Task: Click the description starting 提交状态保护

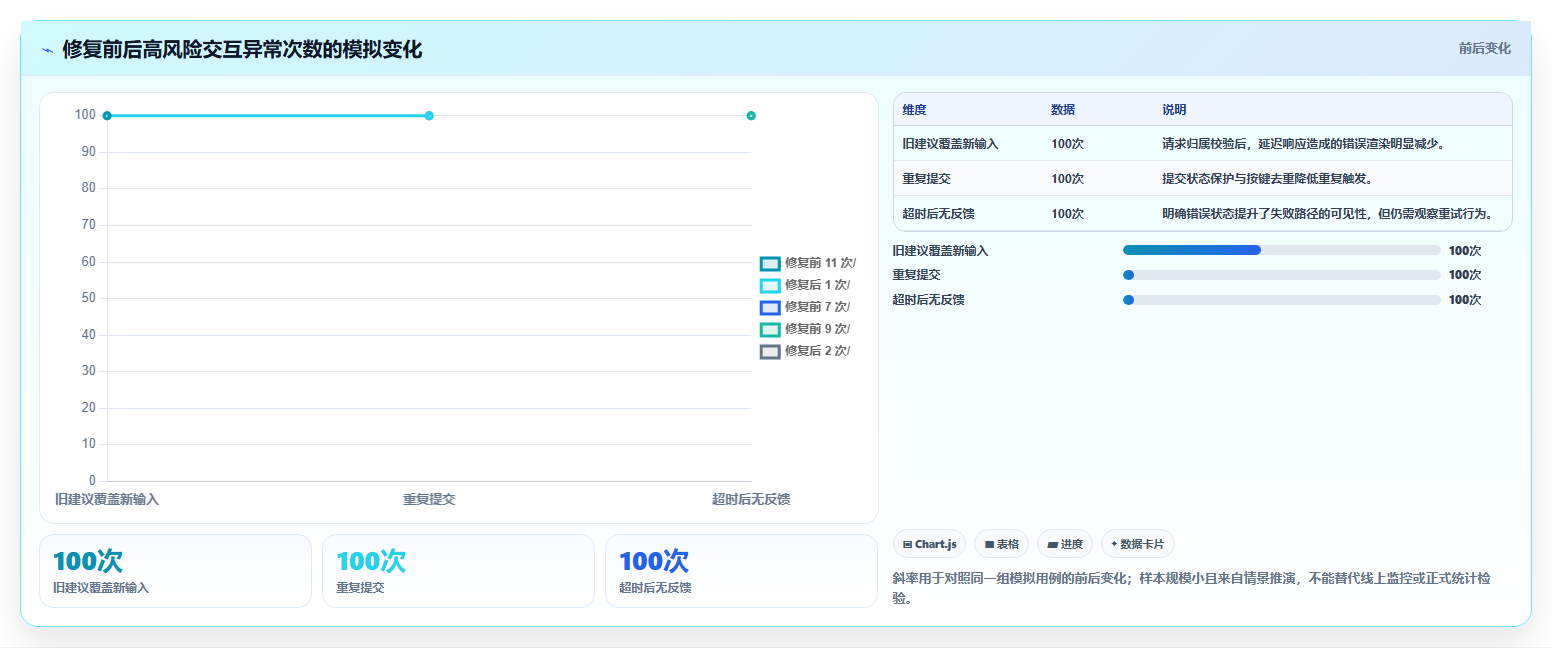Action: pyautogui.click(x=1267, y=178)
